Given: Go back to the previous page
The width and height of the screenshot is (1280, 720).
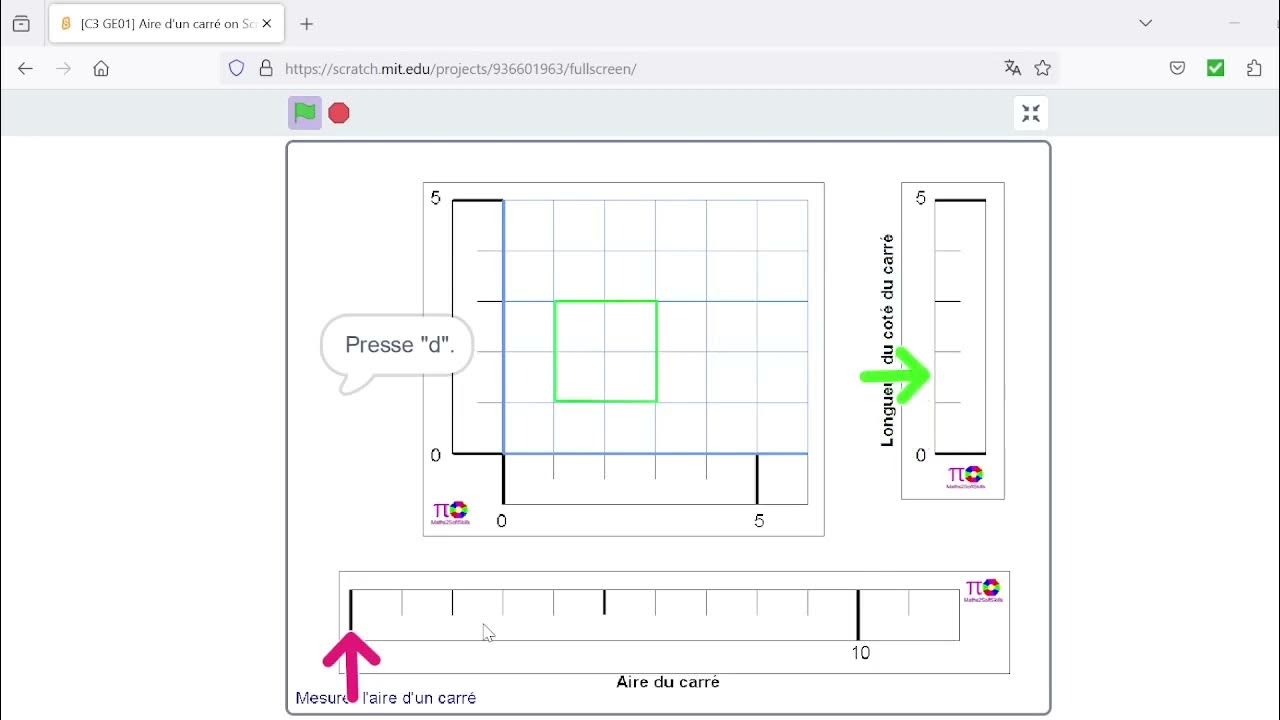Looking at the screenshot, I should [x=26, y=68].
